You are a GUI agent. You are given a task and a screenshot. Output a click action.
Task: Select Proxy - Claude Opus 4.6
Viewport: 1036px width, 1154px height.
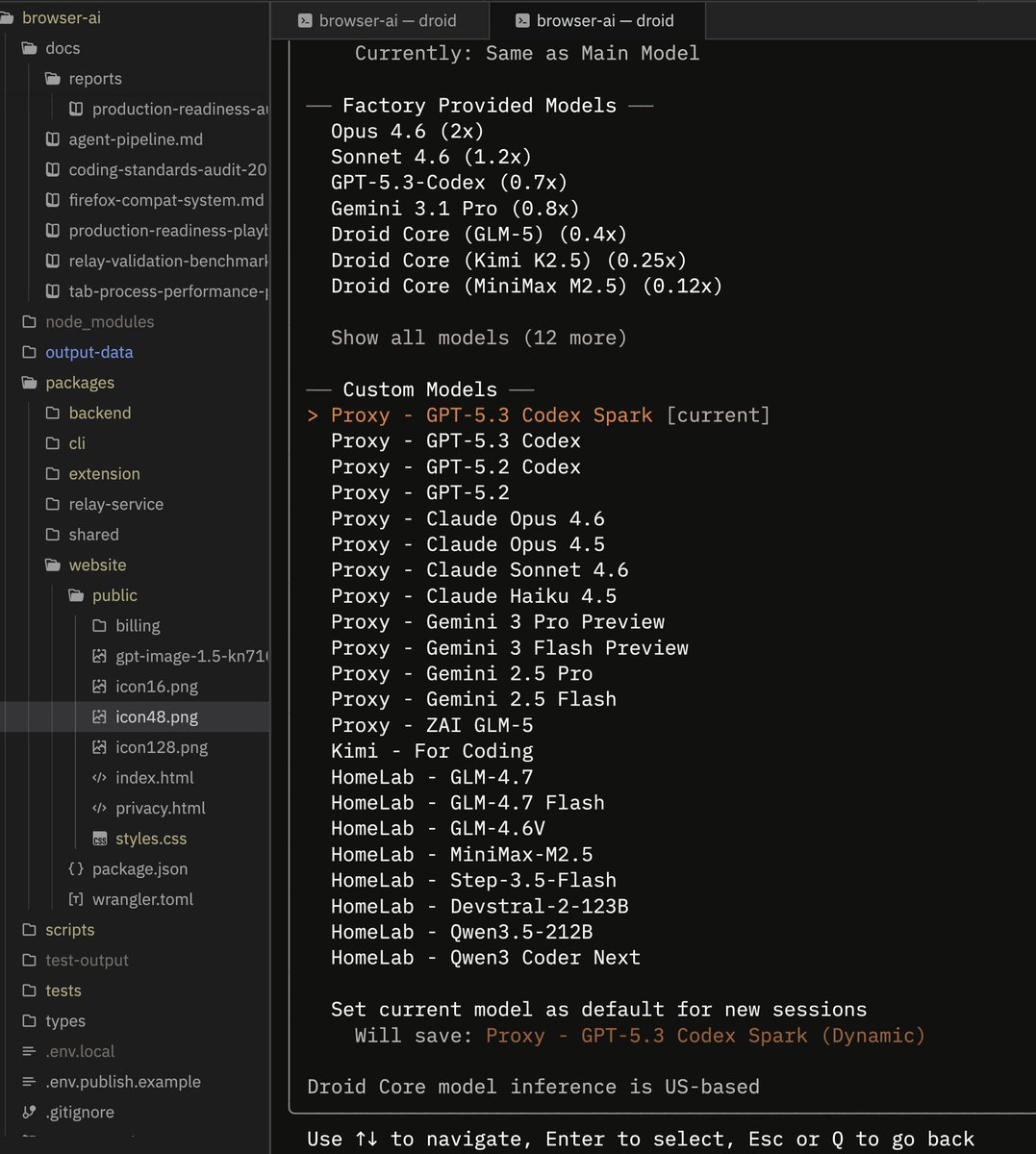click(x=467, y=519)
